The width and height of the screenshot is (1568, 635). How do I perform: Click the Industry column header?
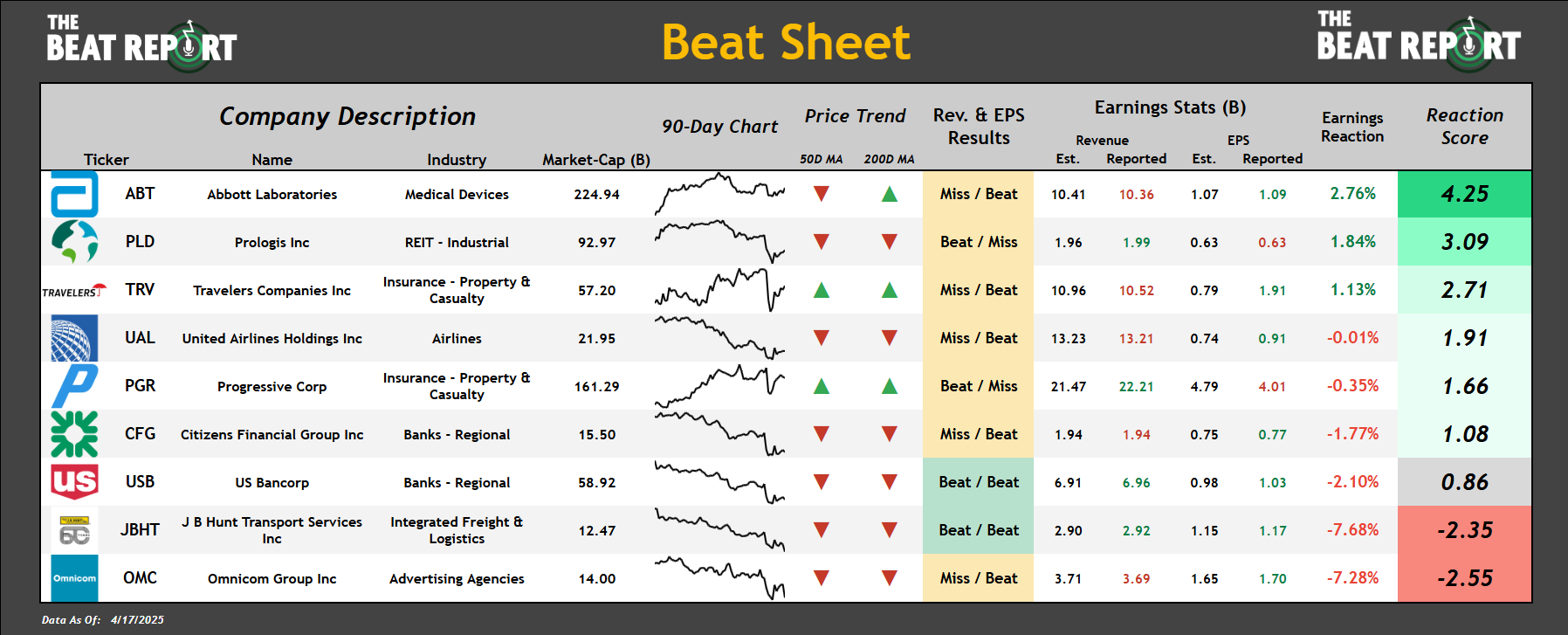[x=457, y=160]
